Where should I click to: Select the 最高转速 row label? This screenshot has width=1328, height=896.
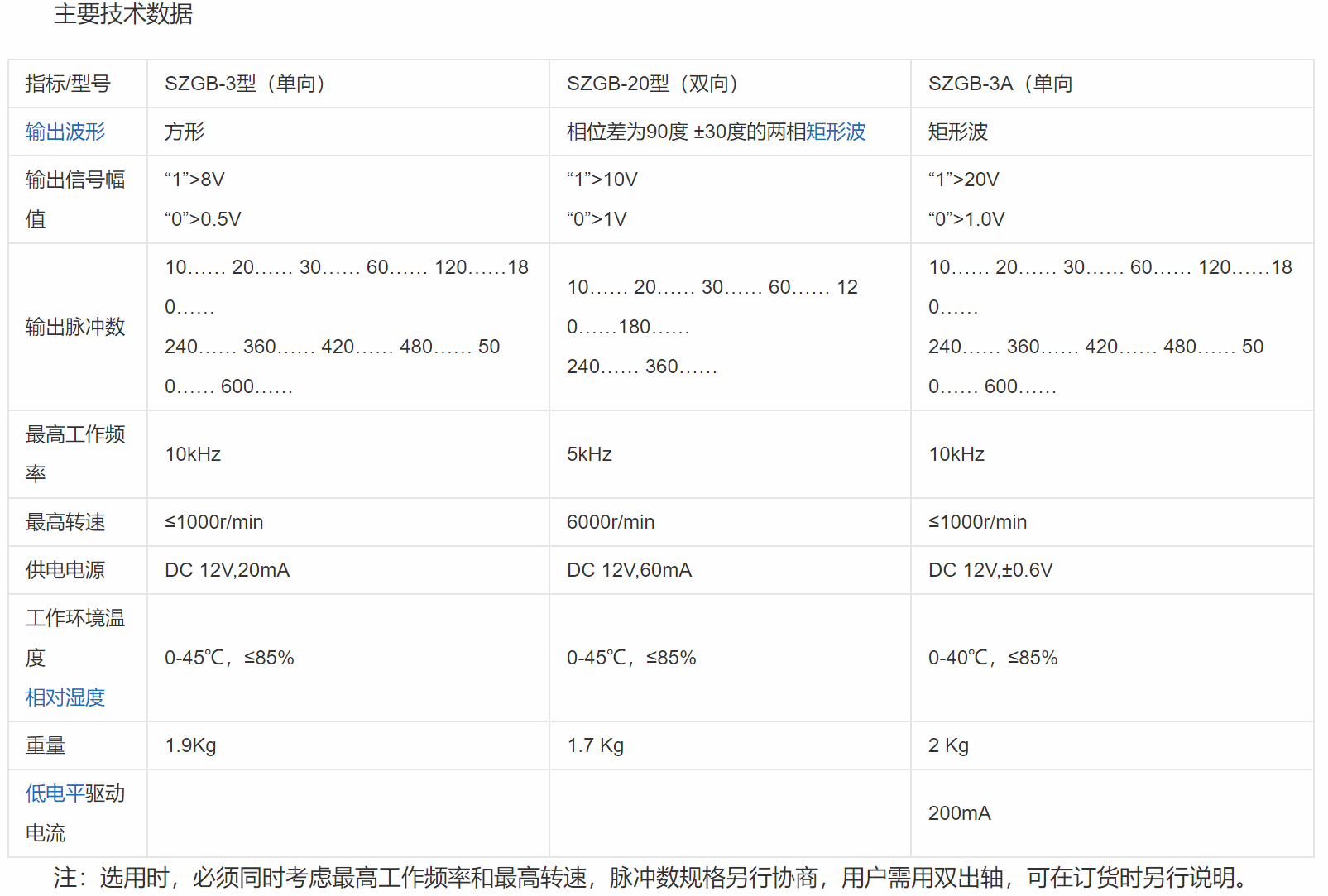coord(66,521)
